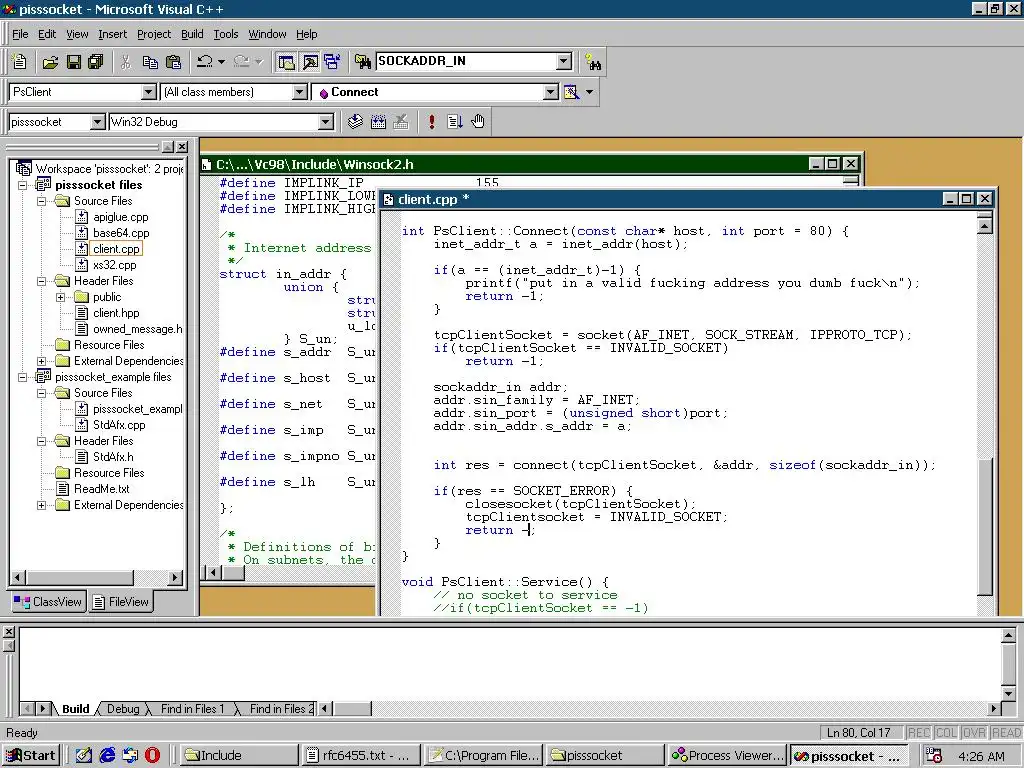Click the Save All toolbar icon
The height and width of the screenshot is (768, 1024).
pyautogui.click(x=95, y=61)
